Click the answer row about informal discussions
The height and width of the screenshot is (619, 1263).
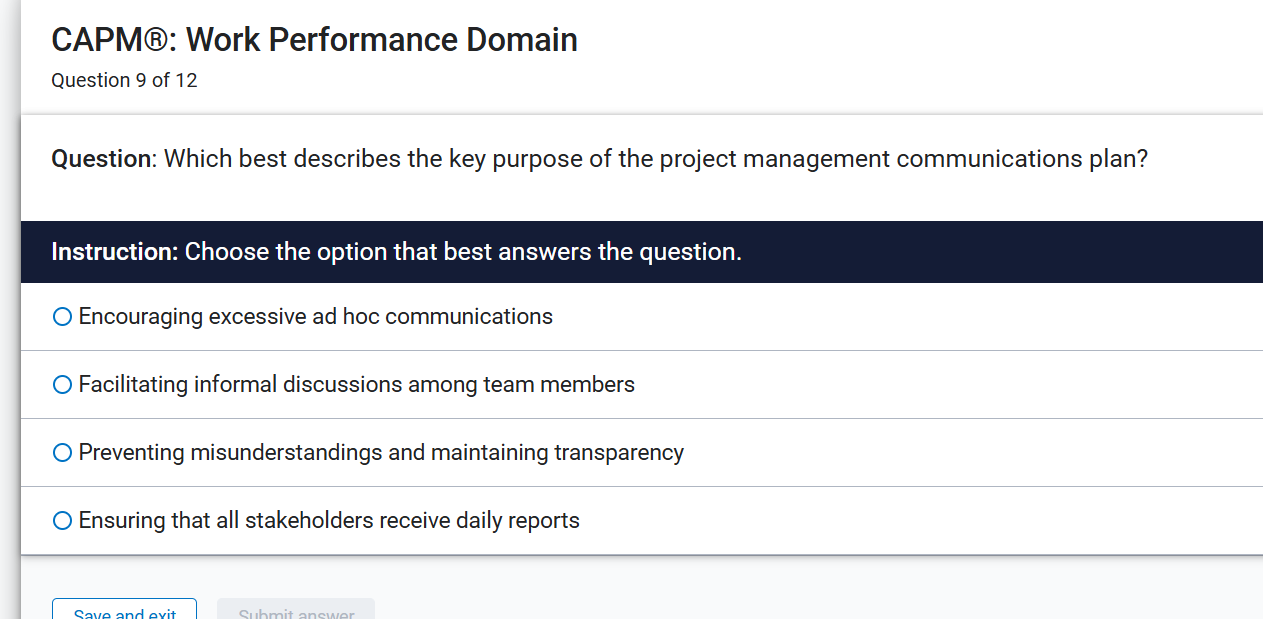[355, 384]
